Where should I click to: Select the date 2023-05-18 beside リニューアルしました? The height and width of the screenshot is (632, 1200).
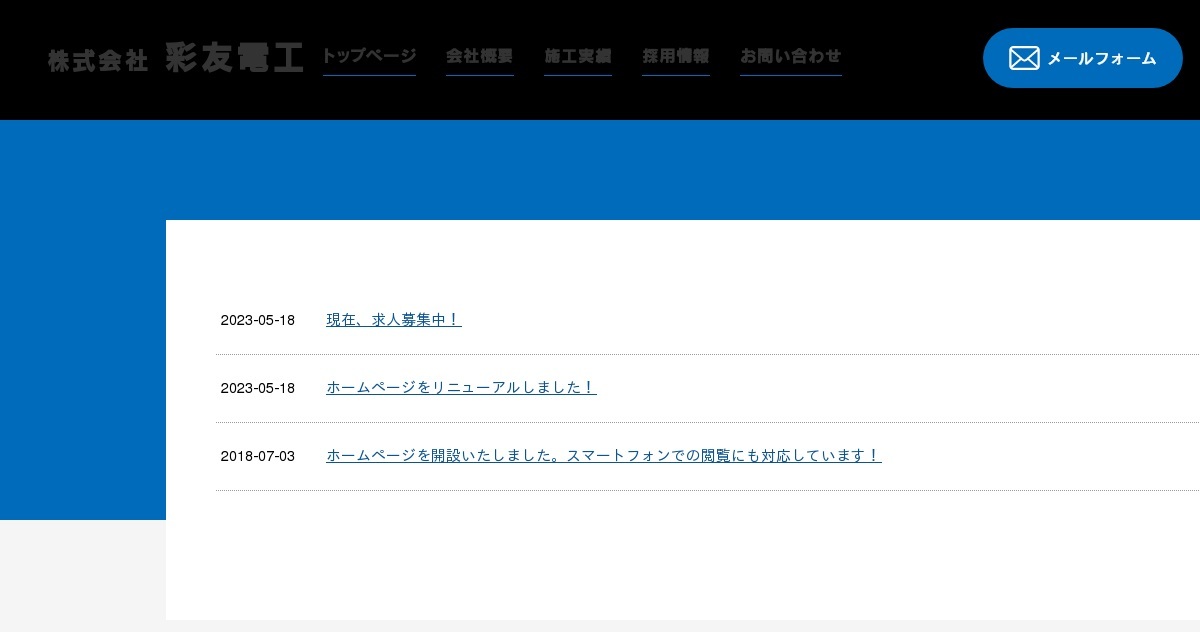click(258, 388)
